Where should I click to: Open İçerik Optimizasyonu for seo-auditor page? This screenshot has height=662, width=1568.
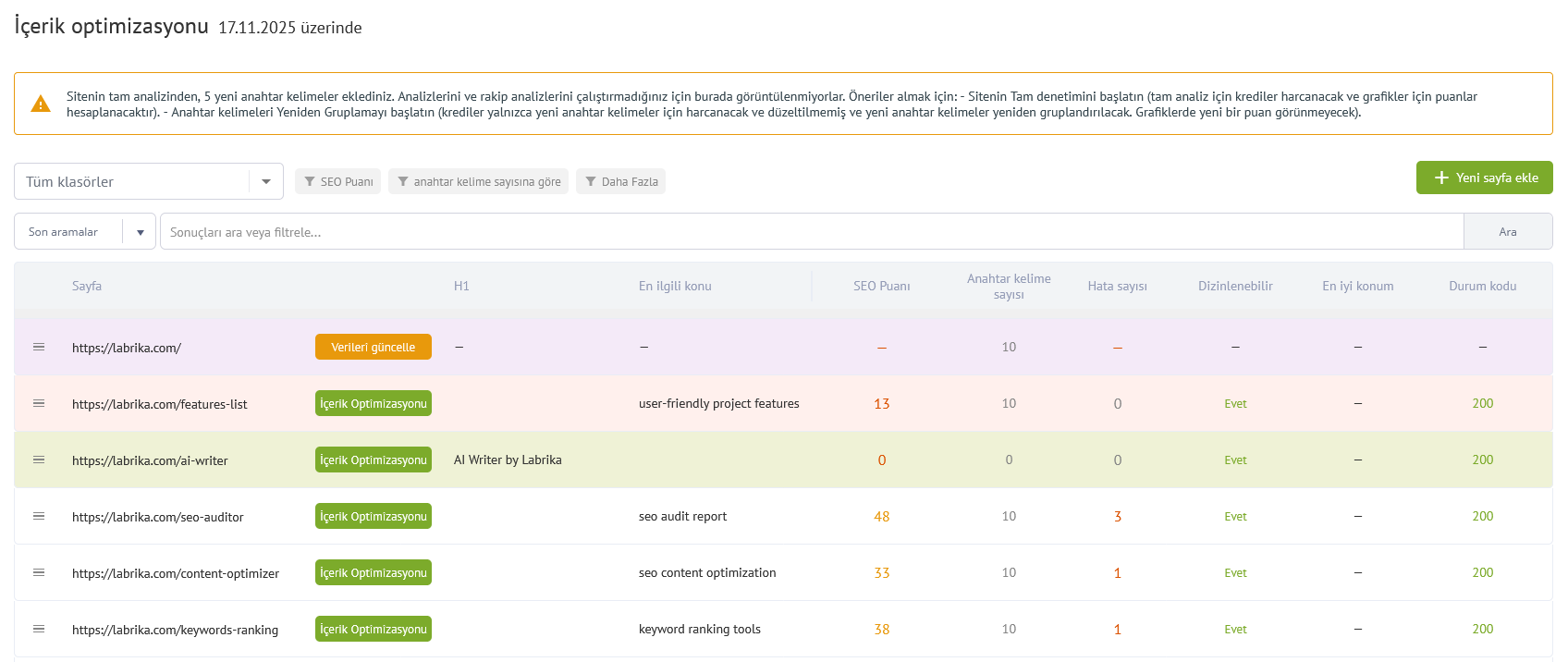(x=374, y=516)
